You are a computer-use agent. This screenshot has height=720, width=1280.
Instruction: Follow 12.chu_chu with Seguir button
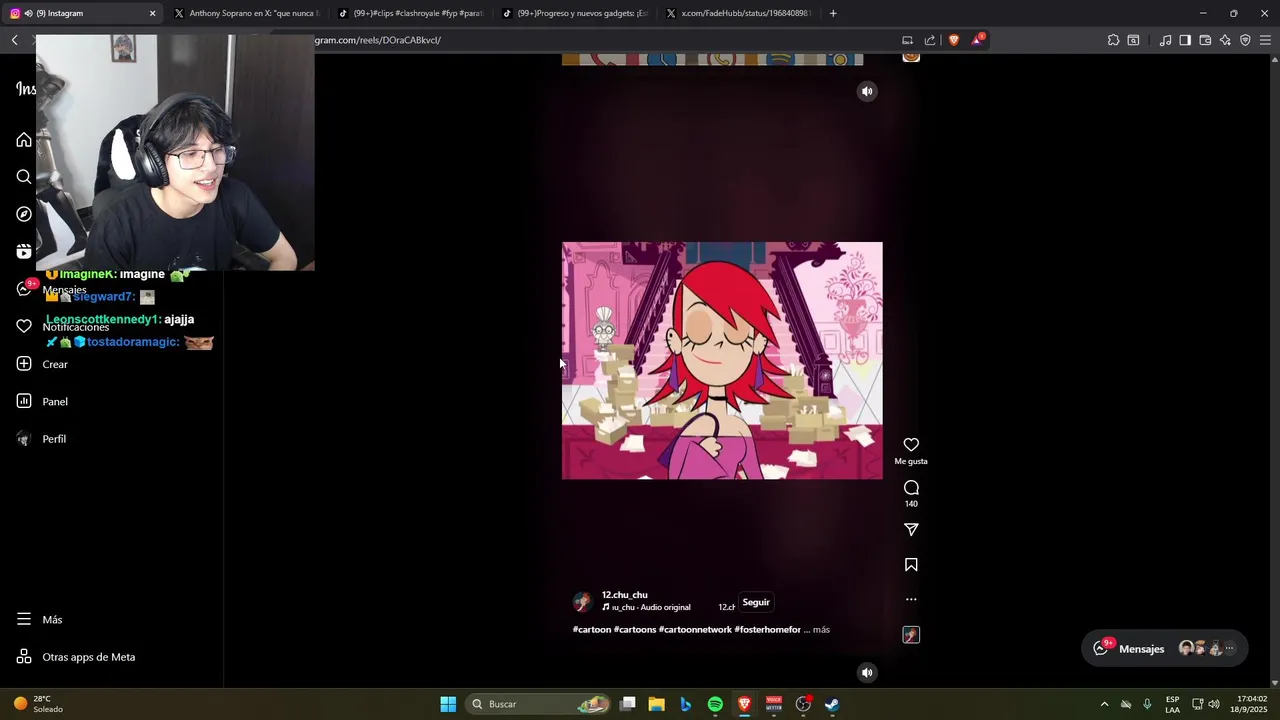[756, 602]
